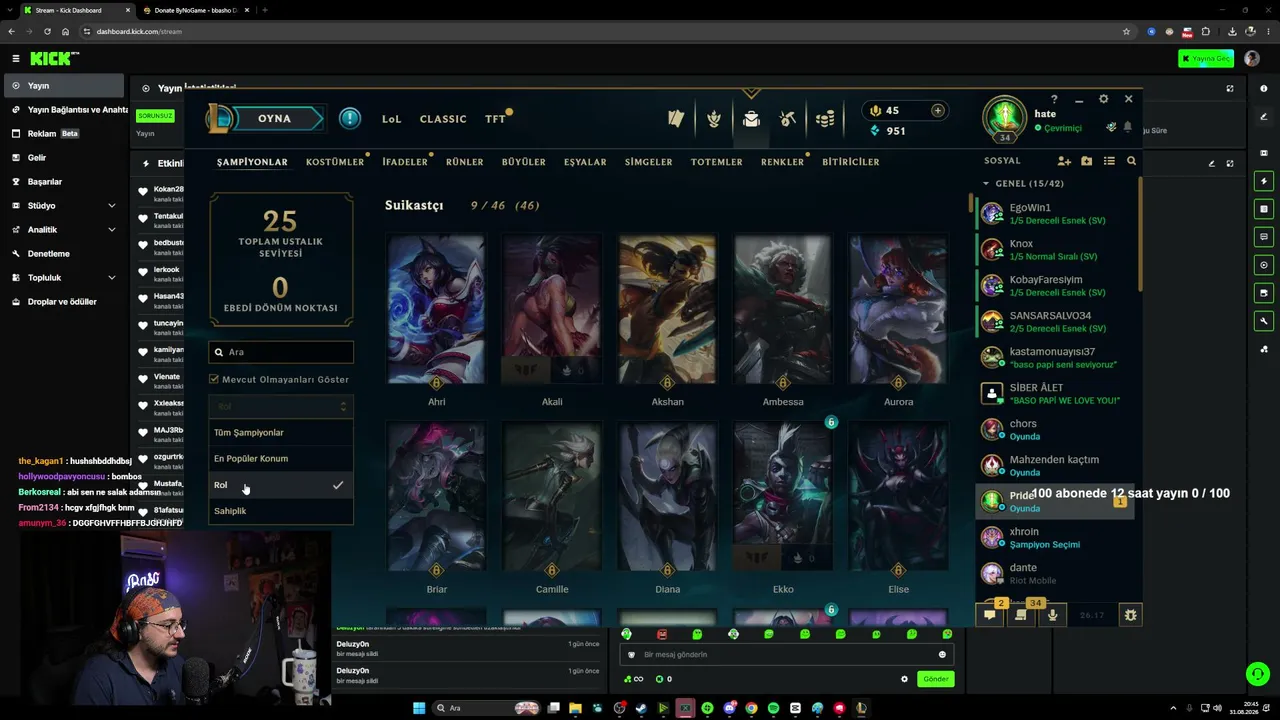Collapse the open Rol sorting dropdown

point(281,406)
